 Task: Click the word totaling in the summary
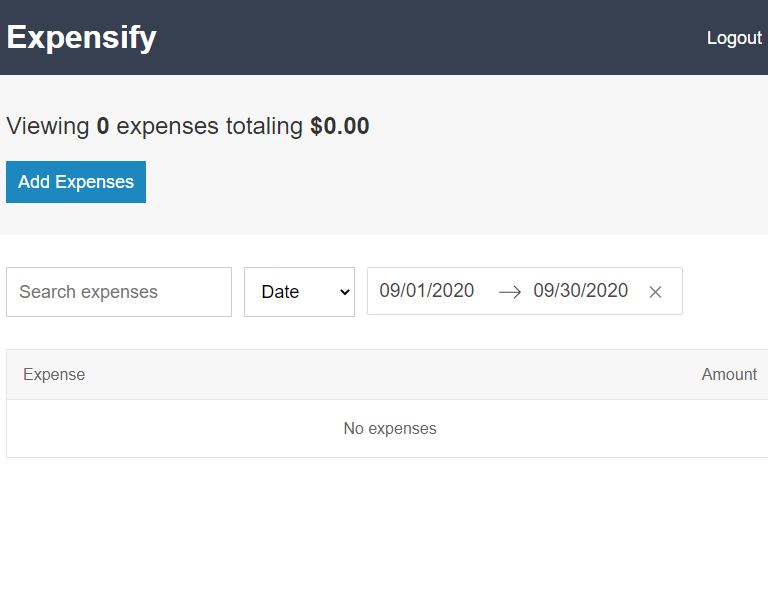click(x=264, y=127)
